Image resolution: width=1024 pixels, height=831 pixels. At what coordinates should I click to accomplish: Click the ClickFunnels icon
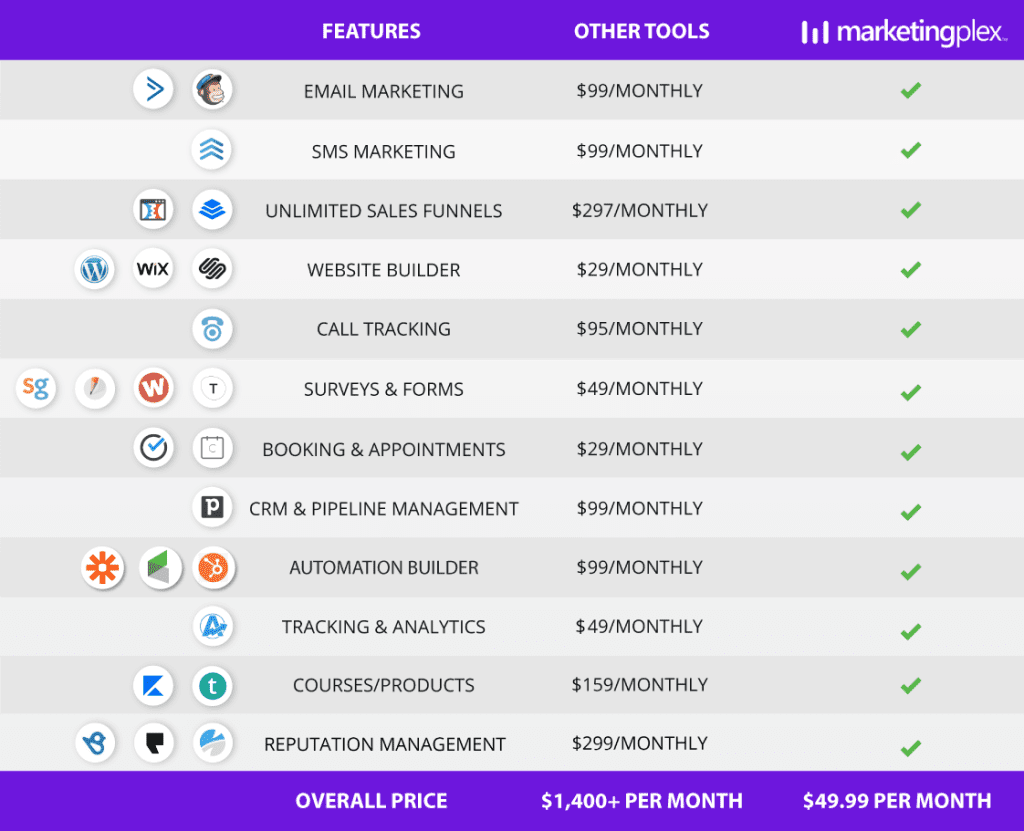tap(153, 210)
